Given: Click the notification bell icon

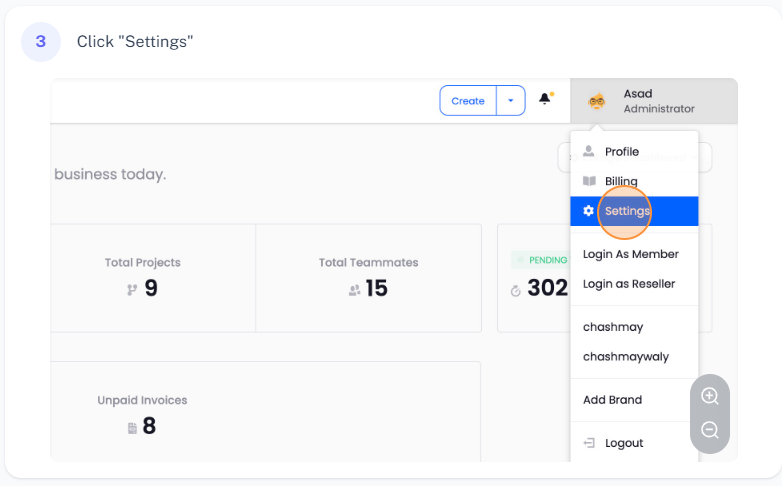Looking at the screenshot, I should [x=545, y=99].
